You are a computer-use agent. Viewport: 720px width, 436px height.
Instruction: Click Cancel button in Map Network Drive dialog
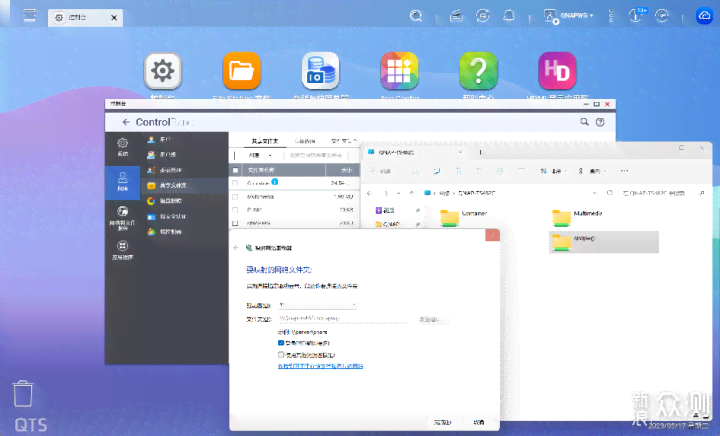(478, 422)
